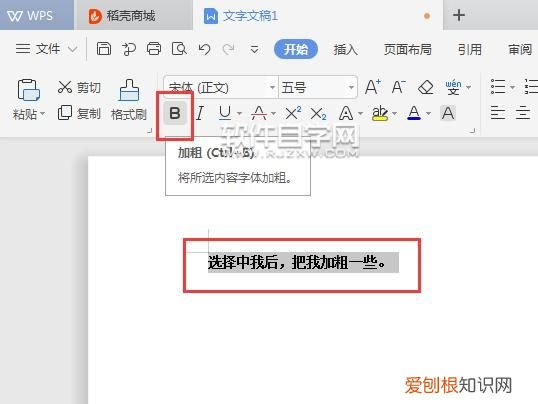Switch to 插入 ribbon tab
The image size is (538, 404).
tap(346, 49)
